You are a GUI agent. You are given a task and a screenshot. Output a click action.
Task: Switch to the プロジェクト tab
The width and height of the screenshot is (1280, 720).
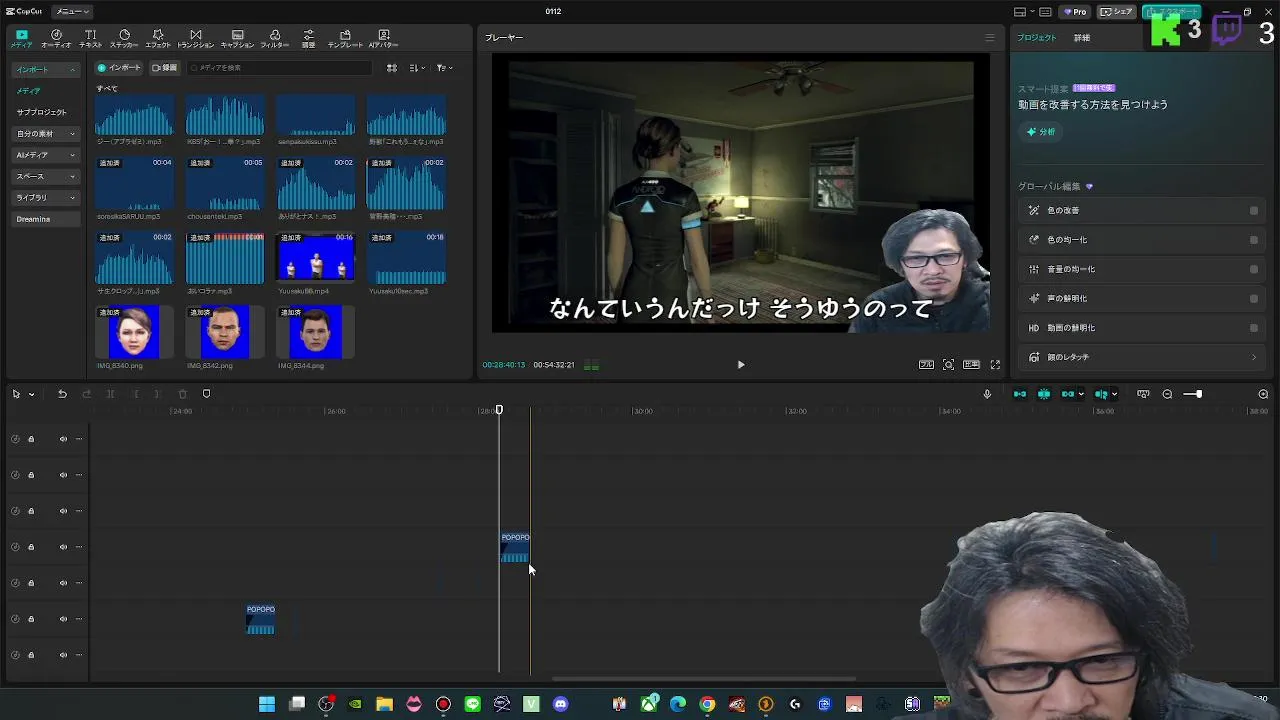click(x=1036, y=38)
